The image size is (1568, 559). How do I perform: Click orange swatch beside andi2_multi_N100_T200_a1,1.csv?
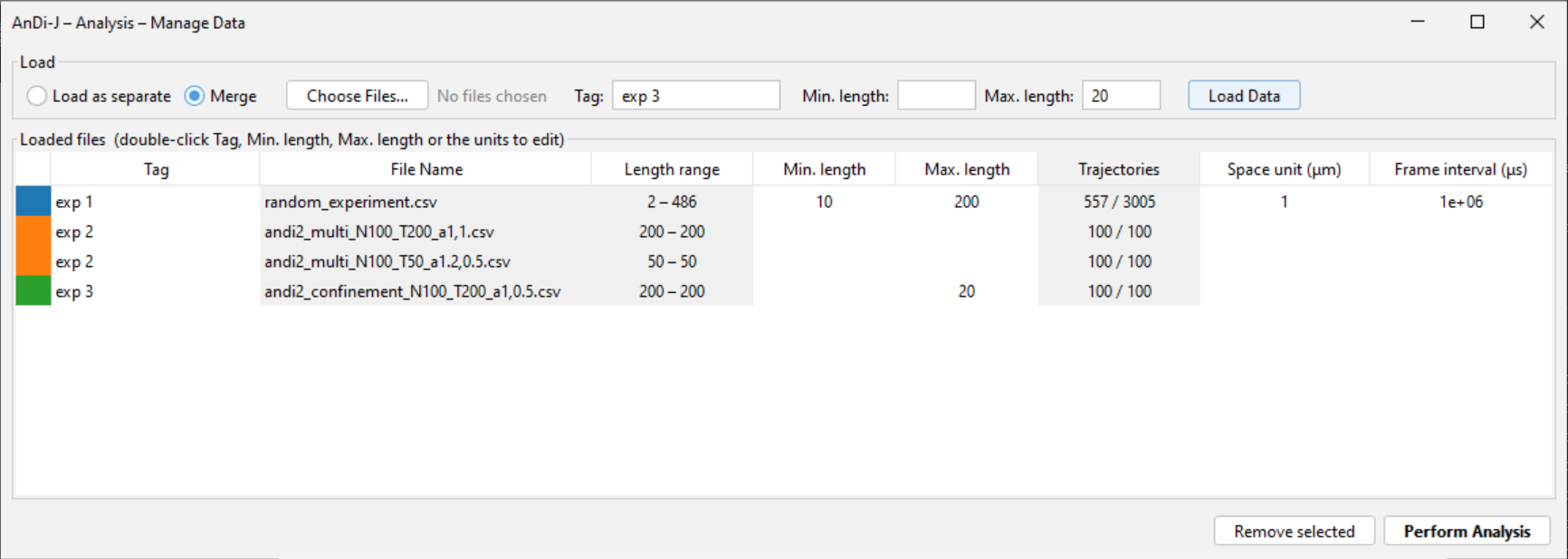point(33,231)
